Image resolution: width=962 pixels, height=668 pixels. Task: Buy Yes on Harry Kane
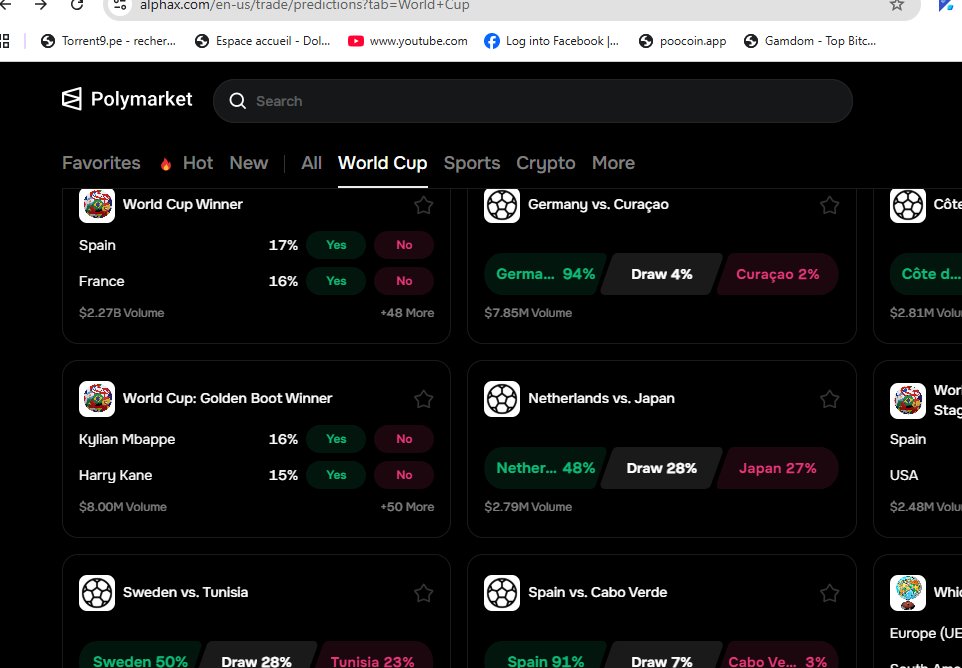click(336, 475)
